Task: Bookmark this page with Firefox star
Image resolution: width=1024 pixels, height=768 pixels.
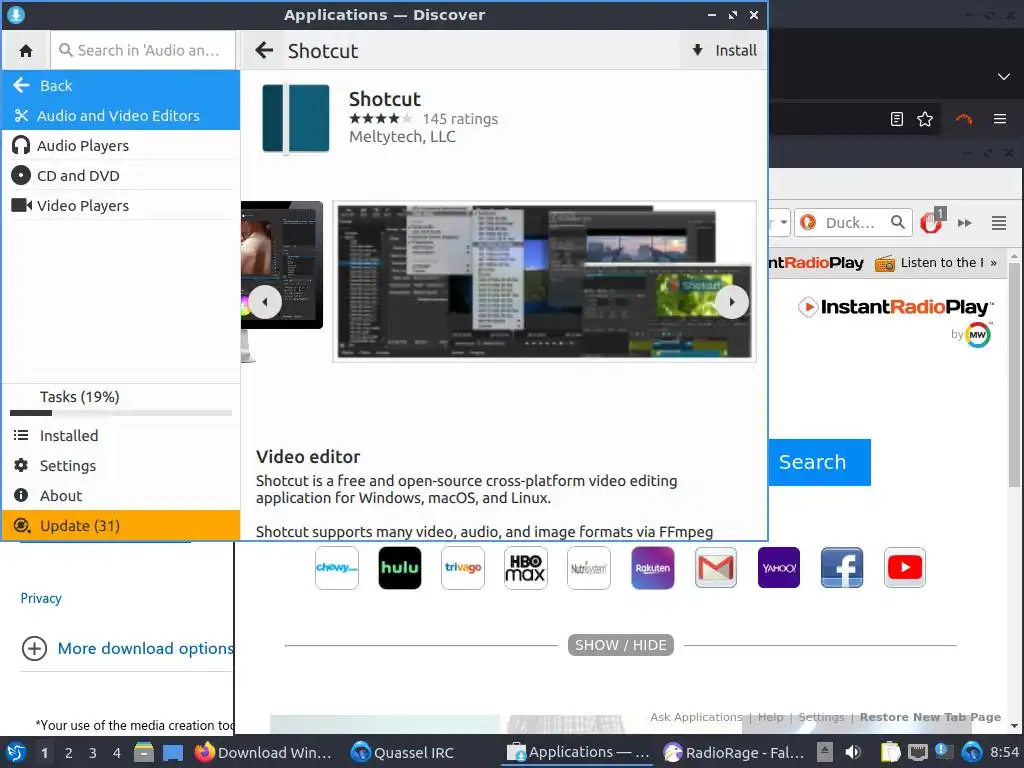Action: [925, 119]
